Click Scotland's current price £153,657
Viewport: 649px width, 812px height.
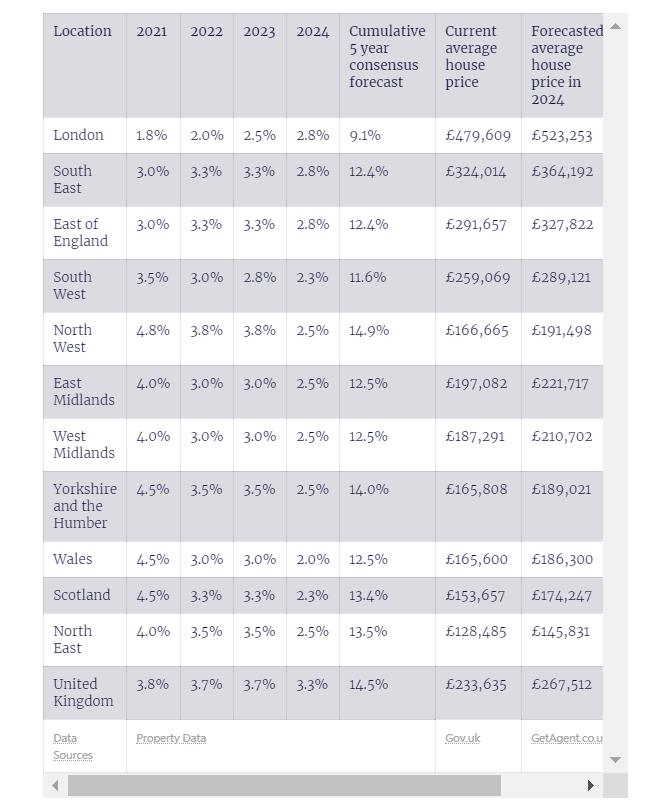pos(476,595)
